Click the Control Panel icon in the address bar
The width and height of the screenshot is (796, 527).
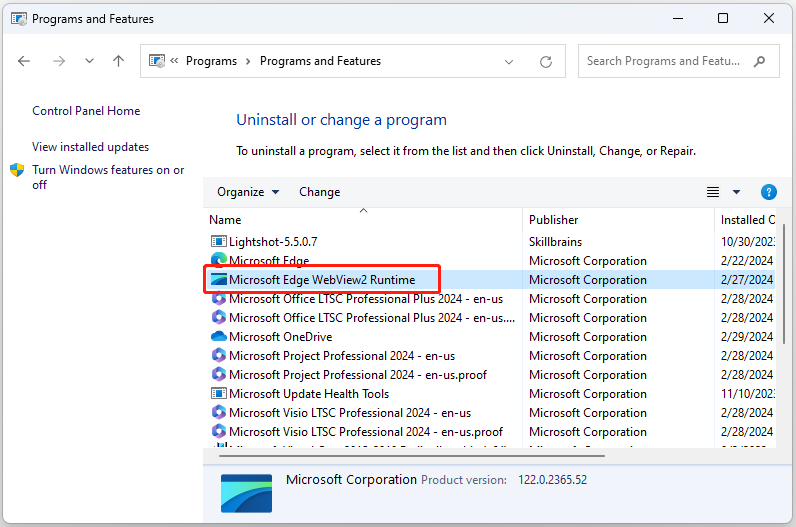click(x=157, y=61)
